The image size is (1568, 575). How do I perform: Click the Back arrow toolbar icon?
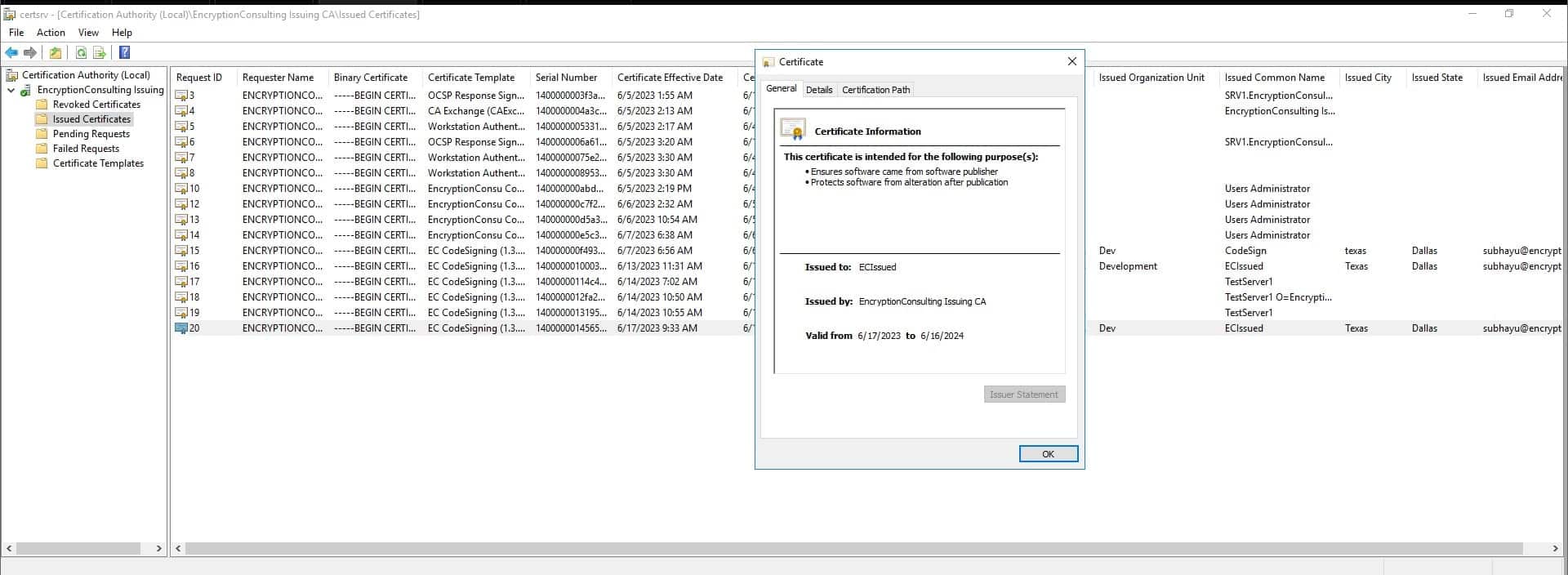[x=11, y=53]
